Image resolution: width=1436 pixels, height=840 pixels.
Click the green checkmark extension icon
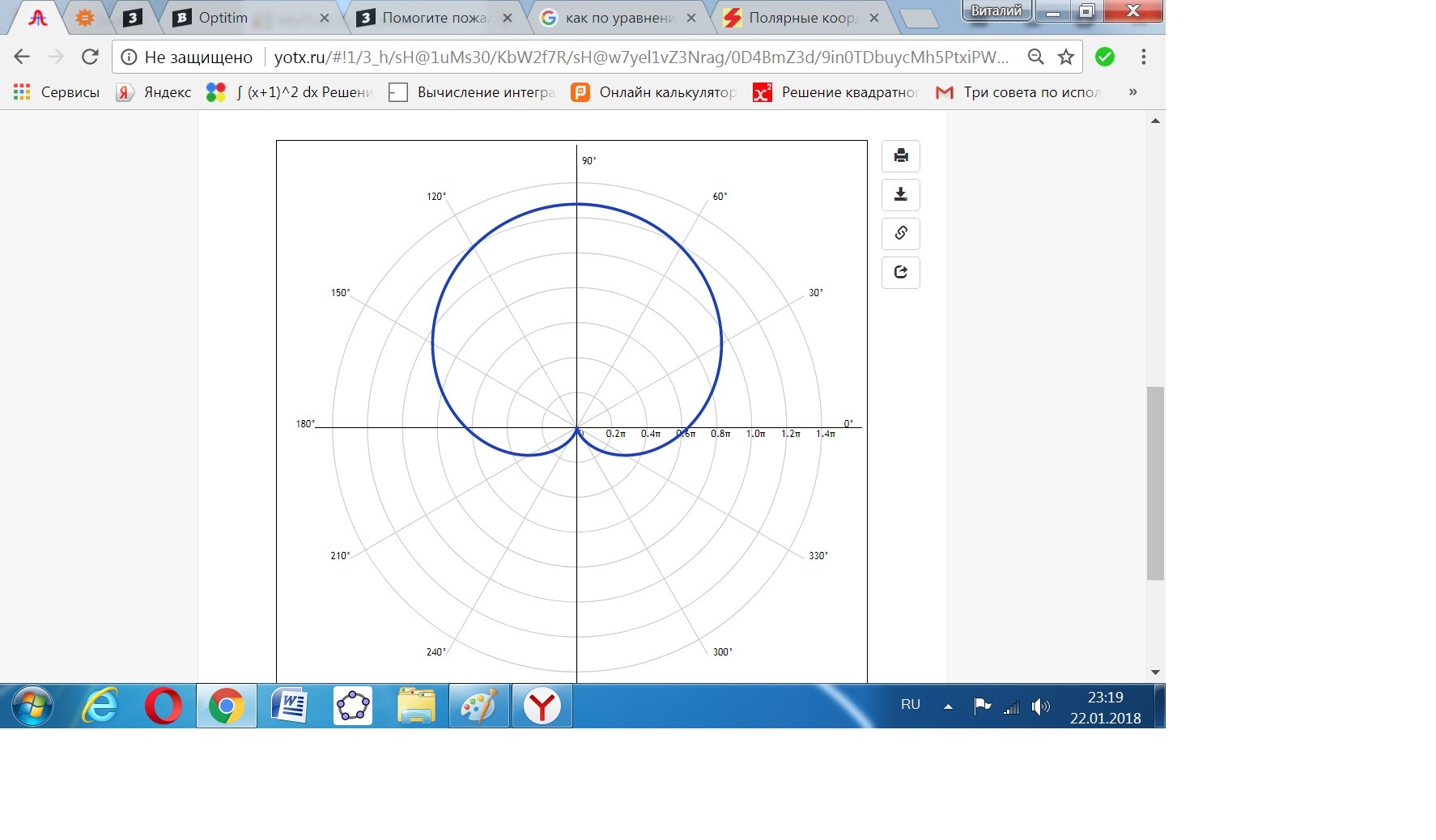pyautogui.click(x=1104, y=57)
